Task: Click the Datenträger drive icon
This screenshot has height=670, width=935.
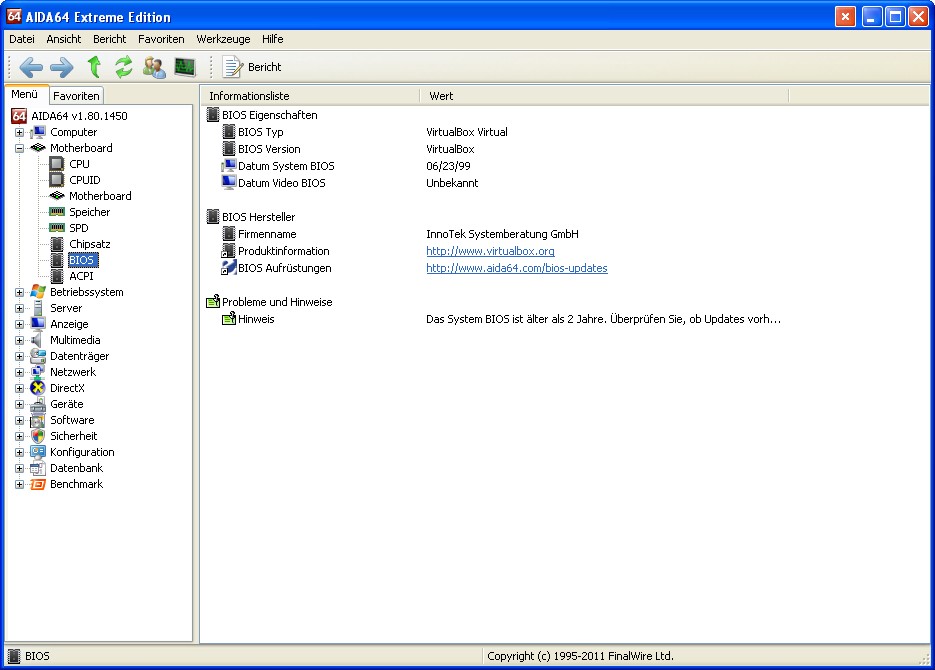Action: [x=38, y=356]
